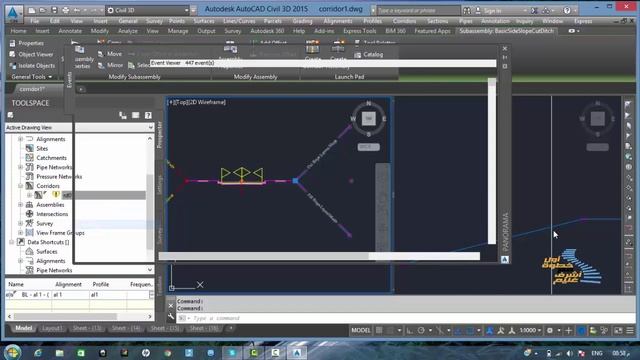The image size is (640, 360).
Task: Open the 1:1000 annotation scale dropdown
Action: [530, 330]
